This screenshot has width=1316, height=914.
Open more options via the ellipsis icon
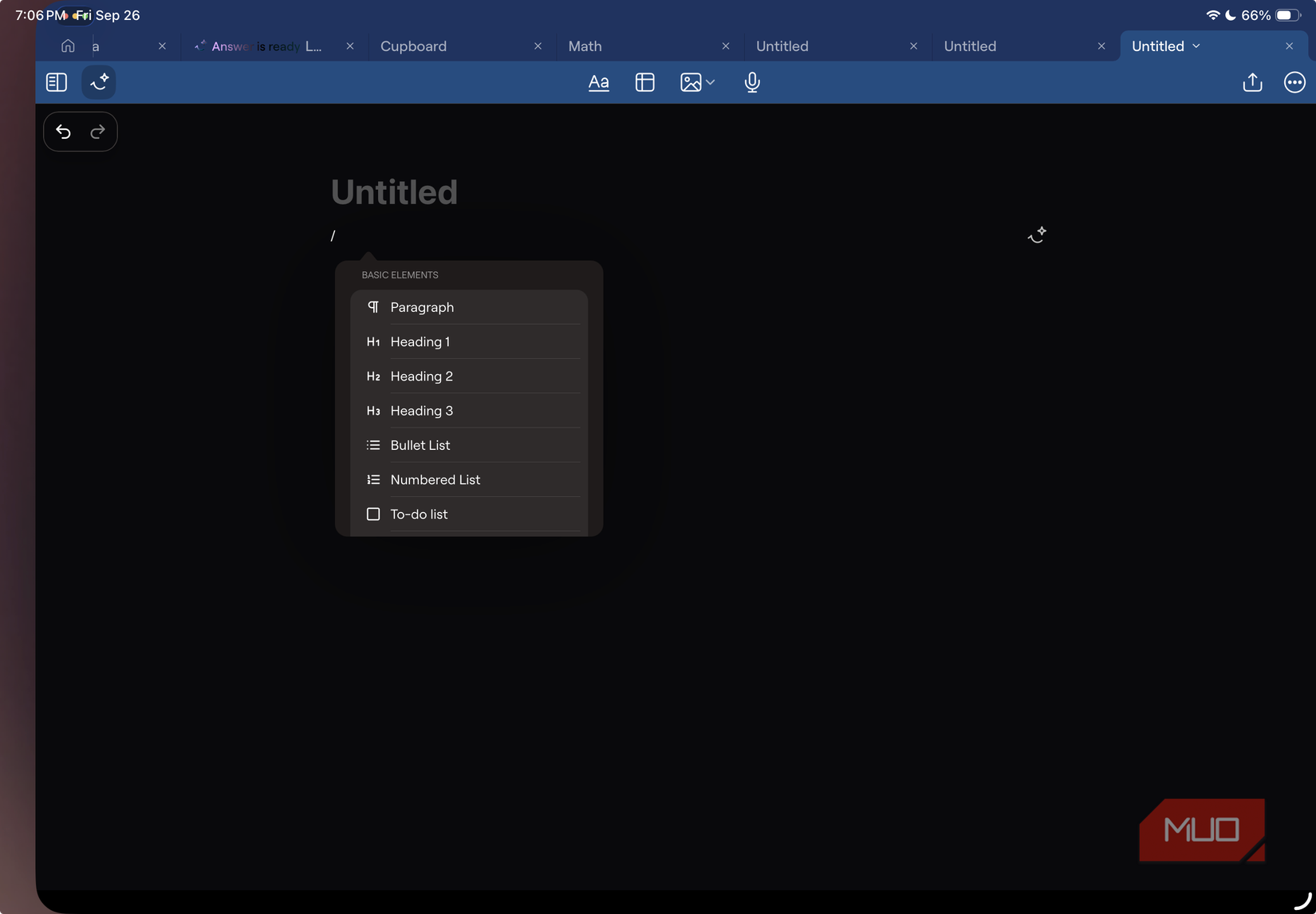pos(1294,82)
